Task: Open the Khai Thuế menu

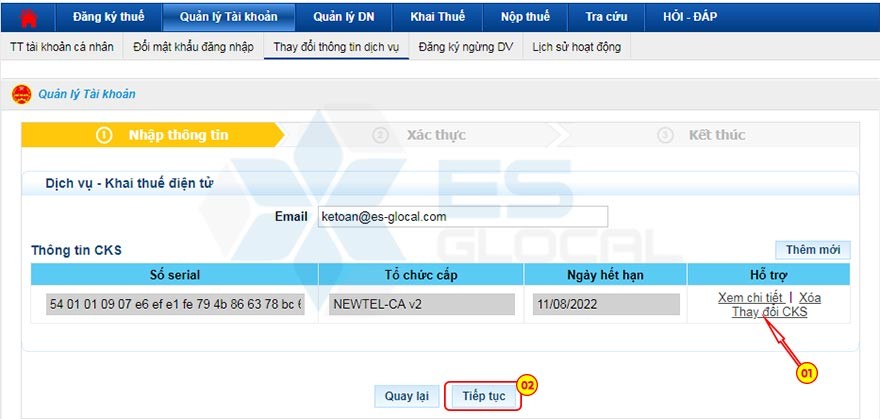Action: (438, 17)
